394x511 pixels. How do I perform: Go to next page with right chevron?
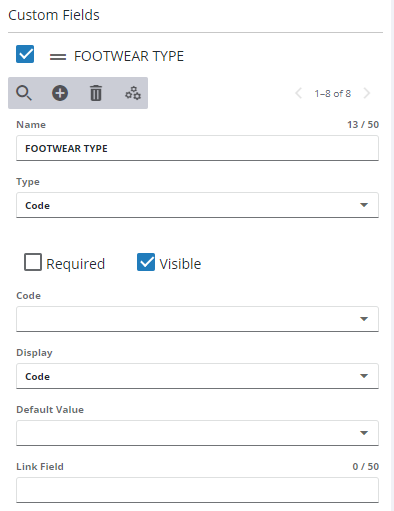[367, 93]
